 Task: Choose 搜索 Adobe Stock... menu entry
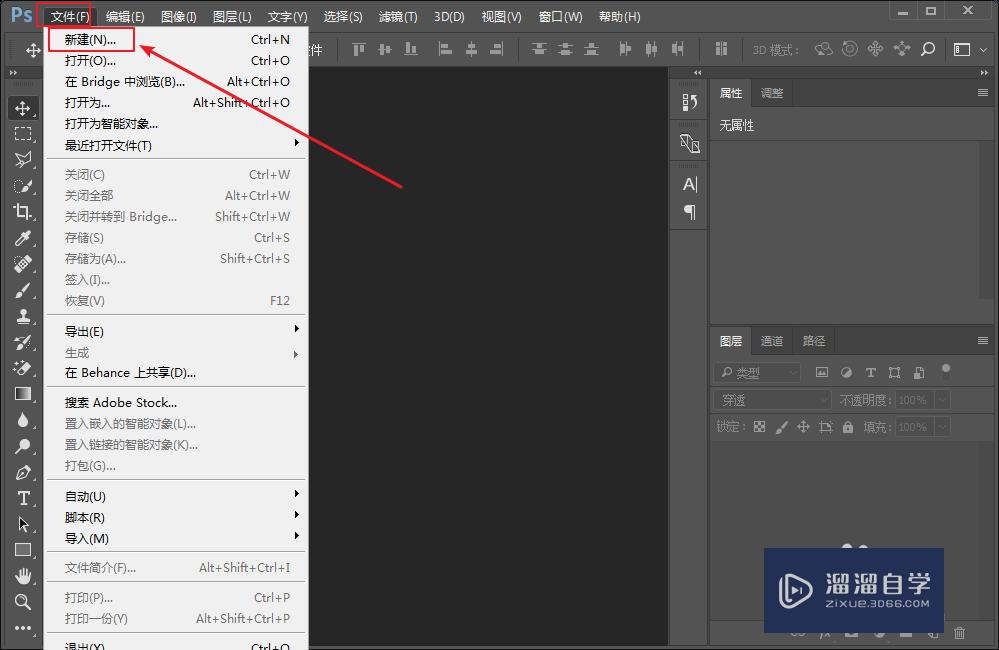[x=121, y=402]
